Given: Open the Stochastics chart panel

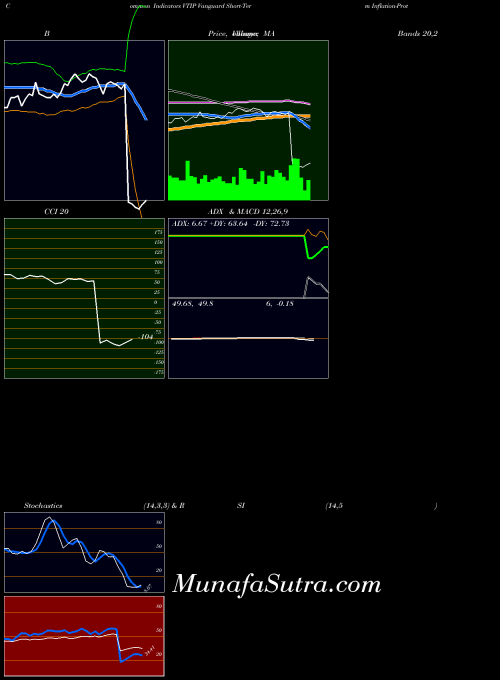Looking at the screenshot, I should [x=85, y=552].
